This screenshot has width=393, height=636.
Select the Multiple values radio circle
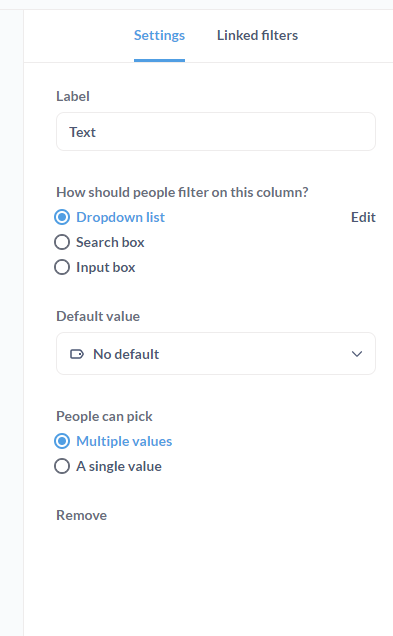[62, 441]
